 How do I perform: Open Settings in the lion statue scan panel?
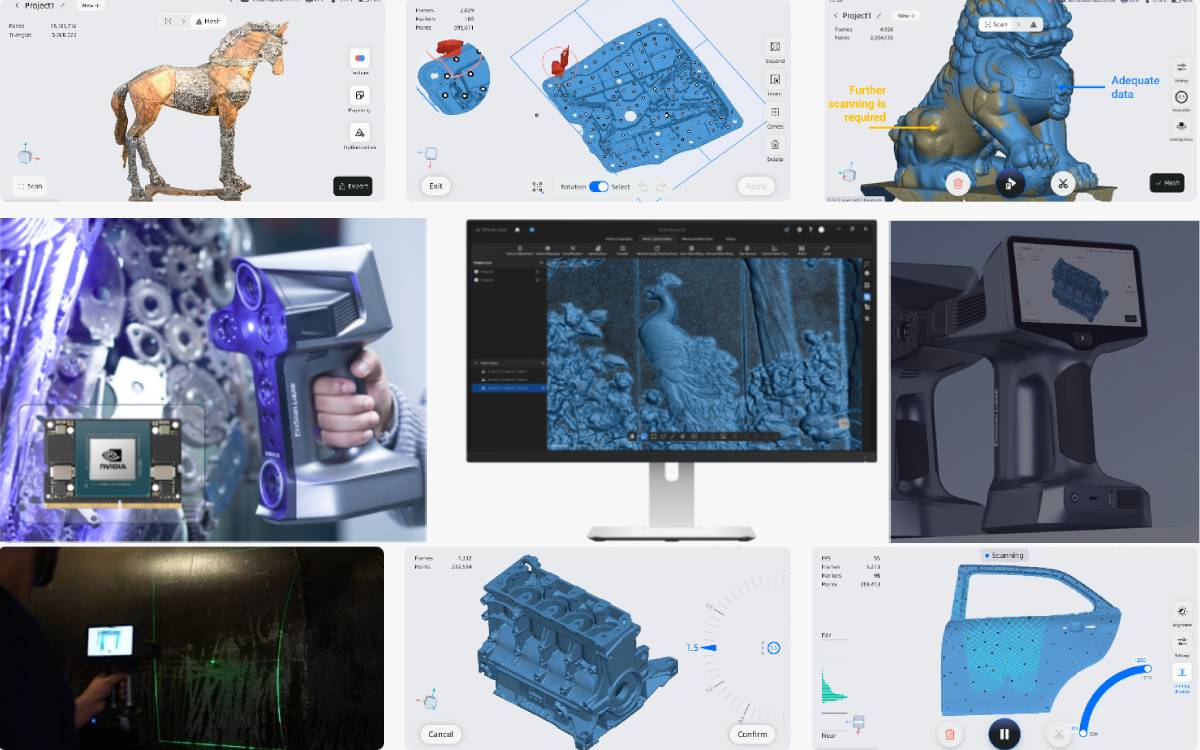coord(1181,65)
